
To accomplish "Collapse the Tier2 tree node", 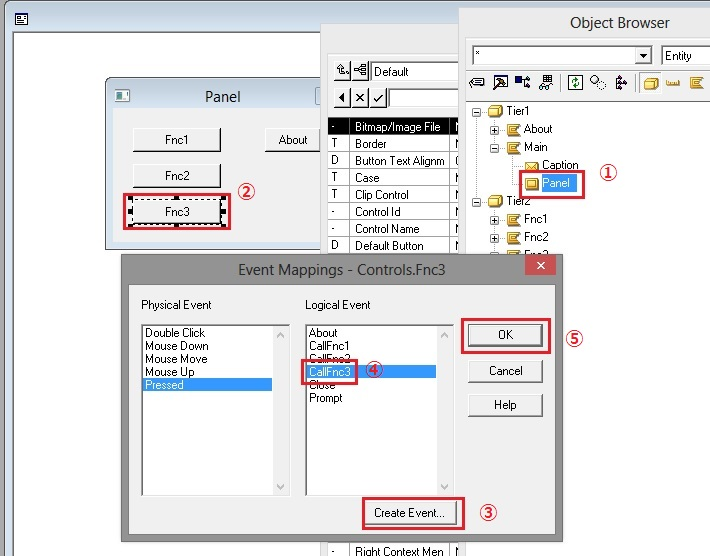I will (476, 202).
